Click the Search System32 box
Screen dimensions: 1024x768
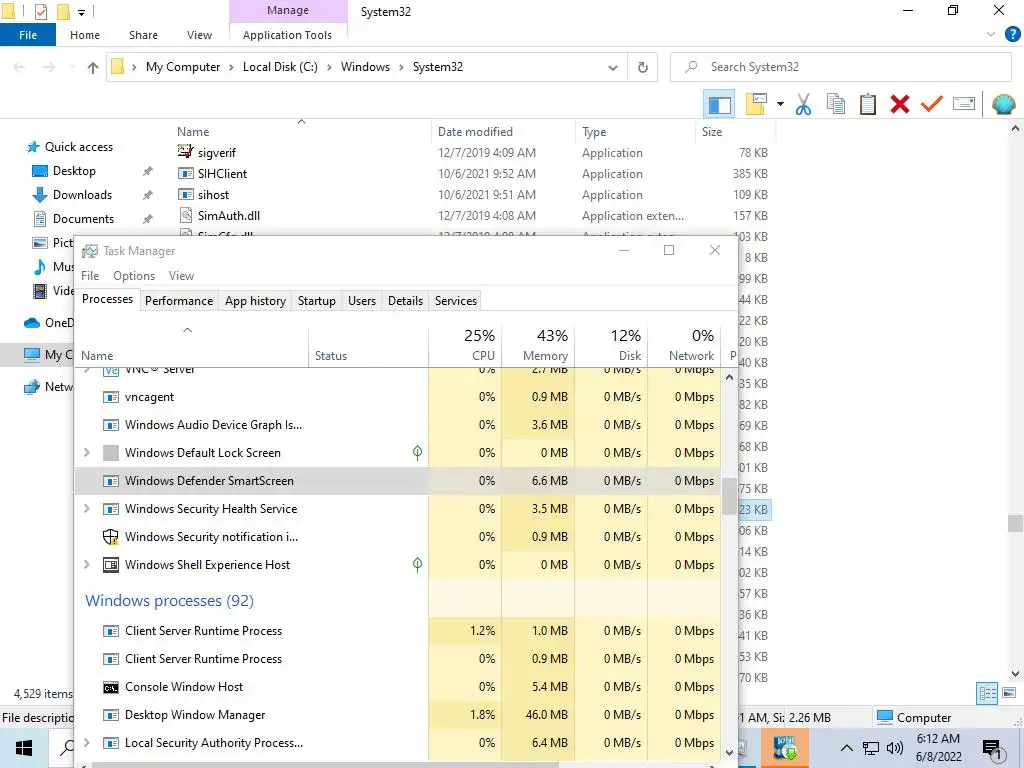pos(841,67)
